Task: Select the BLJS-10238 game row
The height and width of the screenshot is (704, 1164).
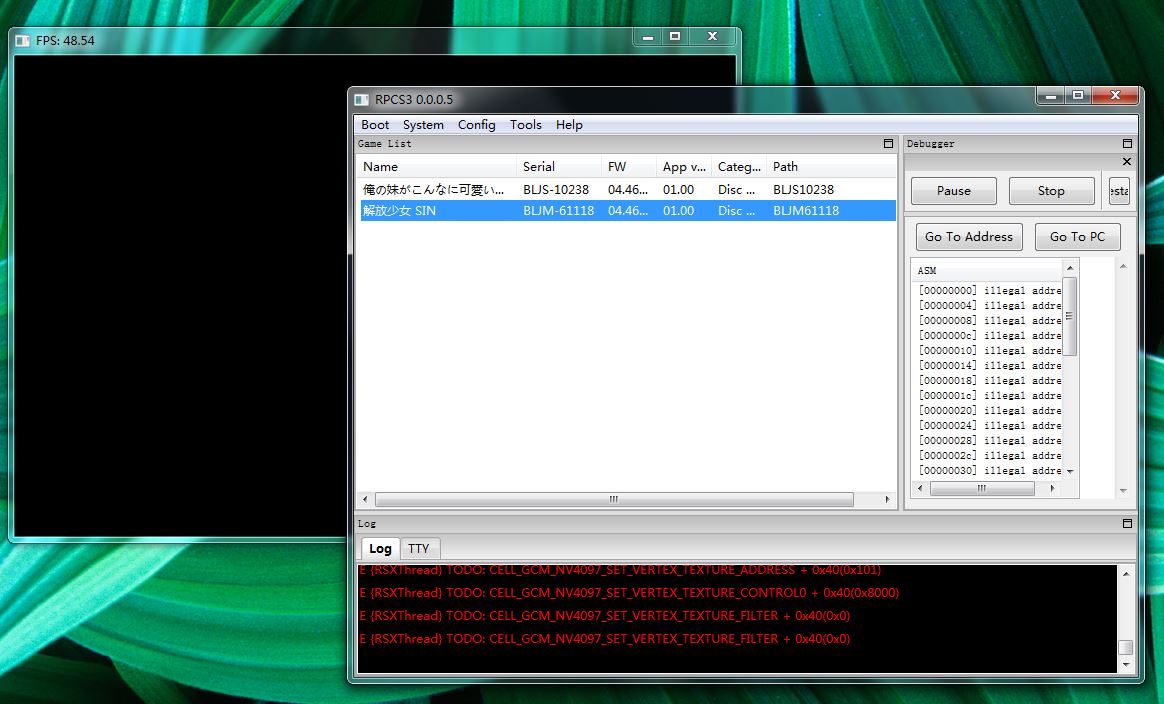Action: (x=555, y=189)
